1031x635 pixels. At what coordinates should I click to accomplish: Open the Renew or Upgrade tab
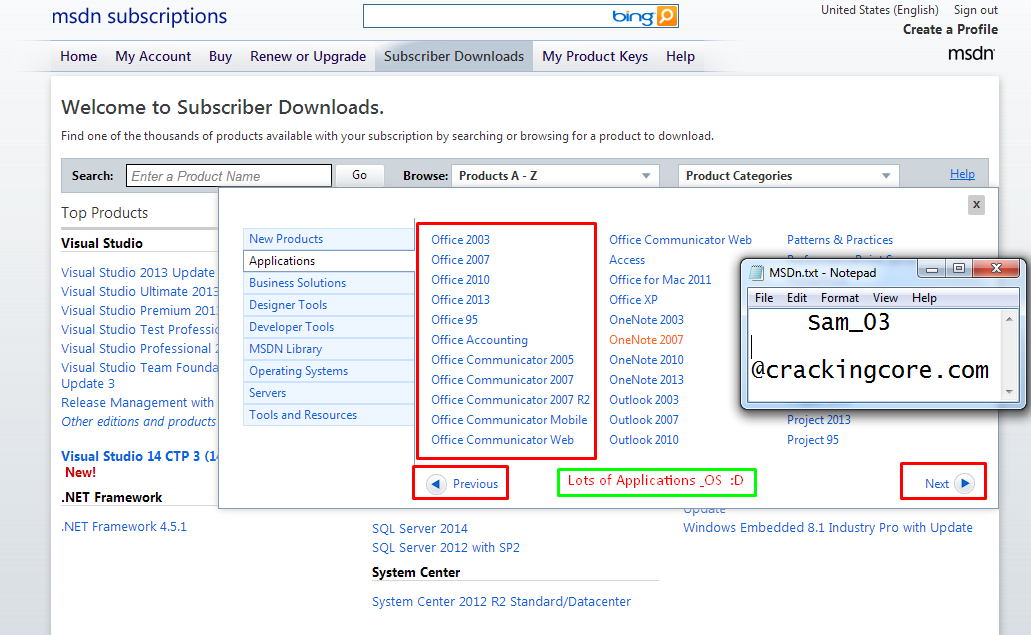click(308, 57)
